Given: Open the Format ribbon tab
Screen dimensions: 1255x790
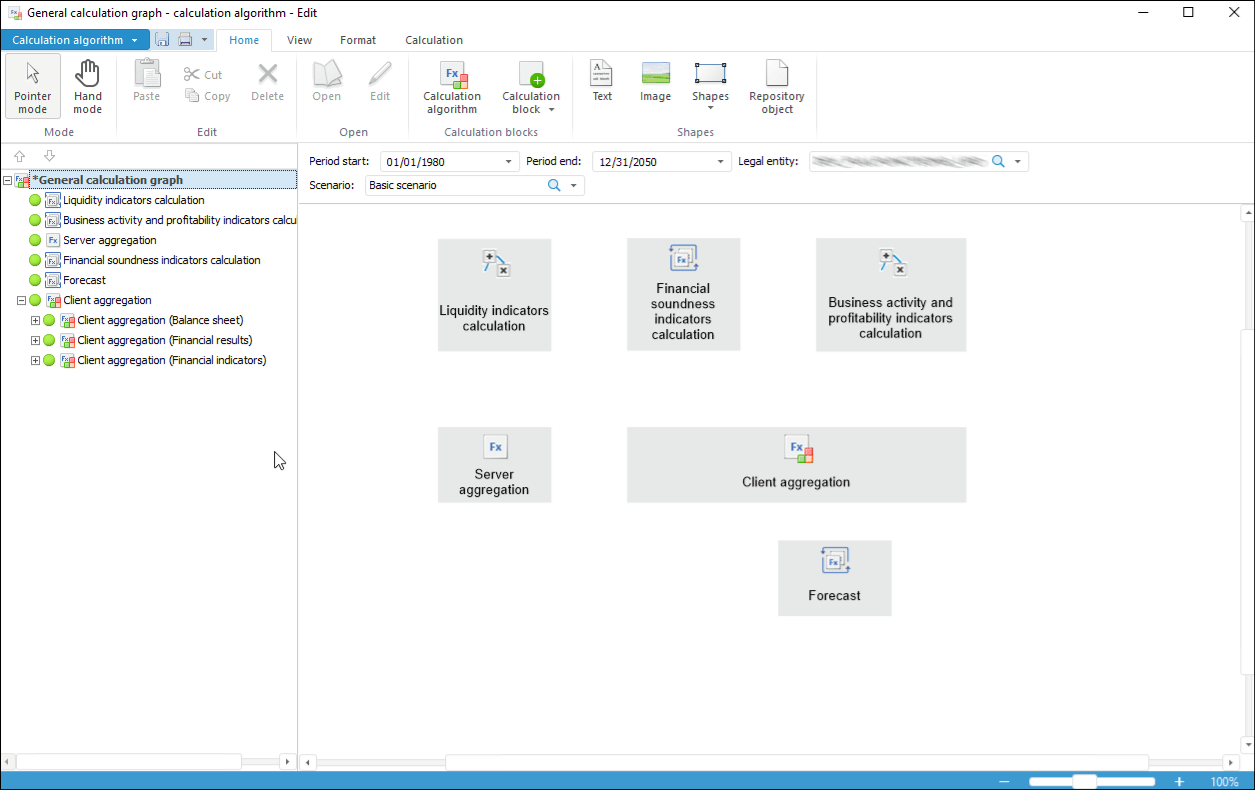Looking at the screenshot, I should pos(358,40).
